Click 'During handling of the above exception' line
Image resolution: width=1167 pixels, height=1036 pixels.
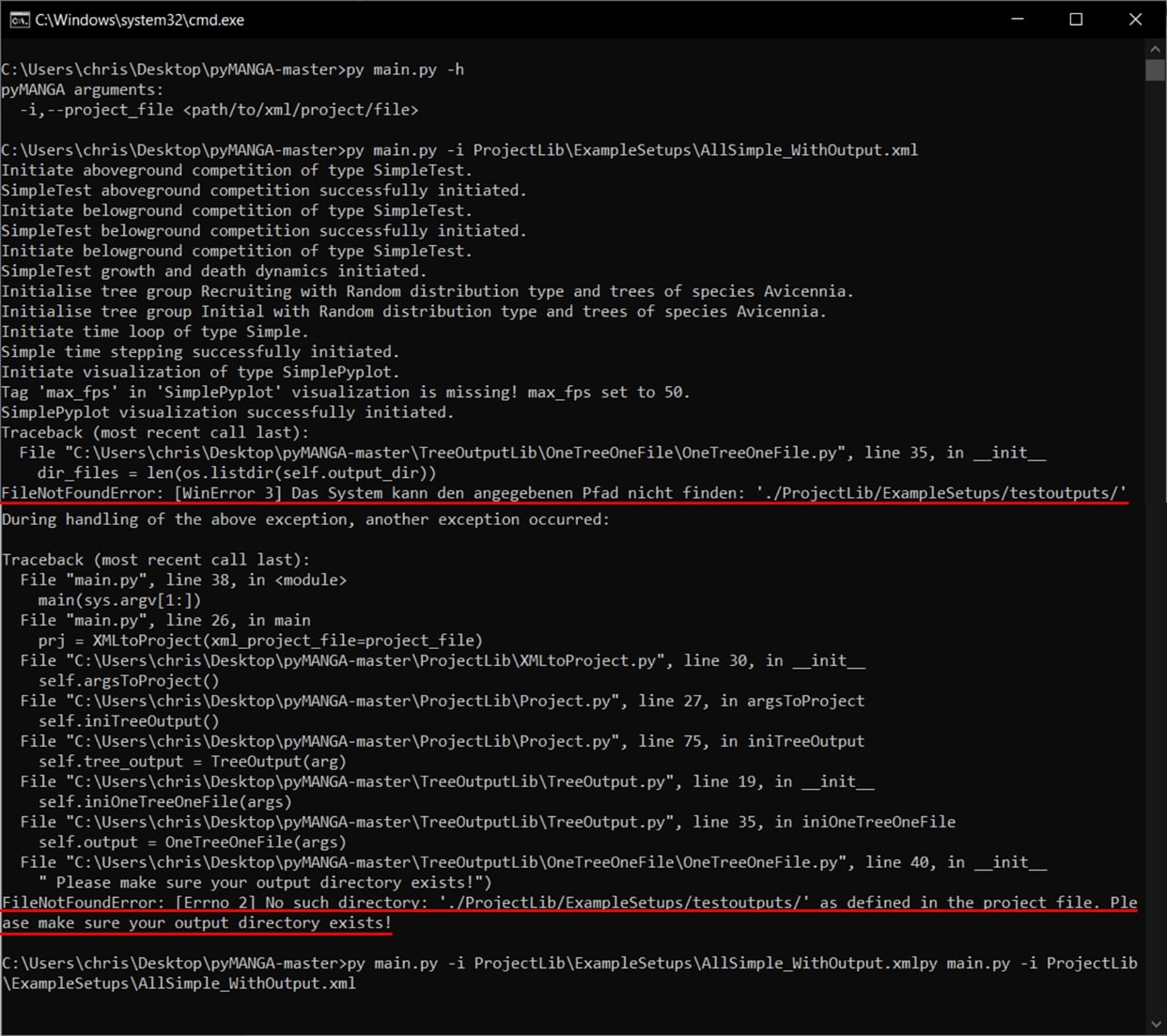coord(305,519)
